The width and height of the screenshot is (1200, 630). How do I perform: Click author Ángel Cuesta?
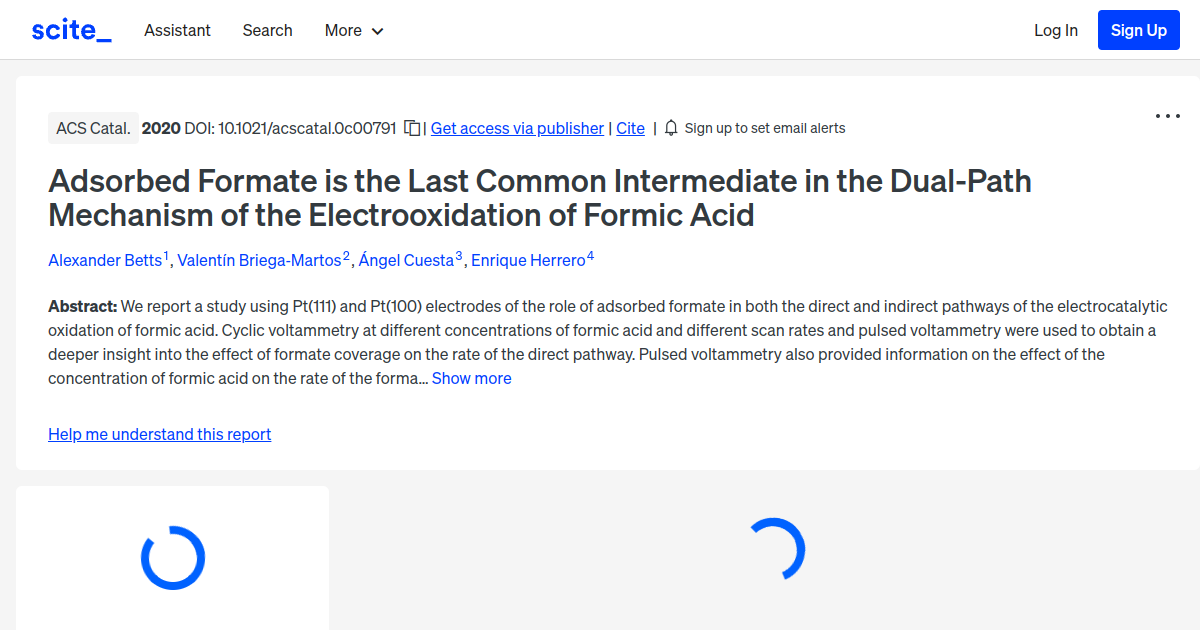407,260
